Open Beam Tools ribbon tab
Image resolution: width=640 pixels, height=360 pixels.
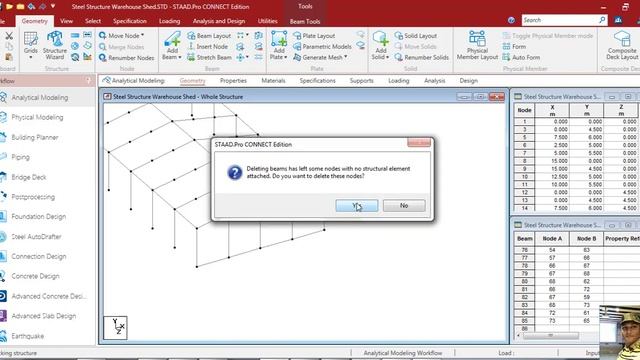[305, 21]
